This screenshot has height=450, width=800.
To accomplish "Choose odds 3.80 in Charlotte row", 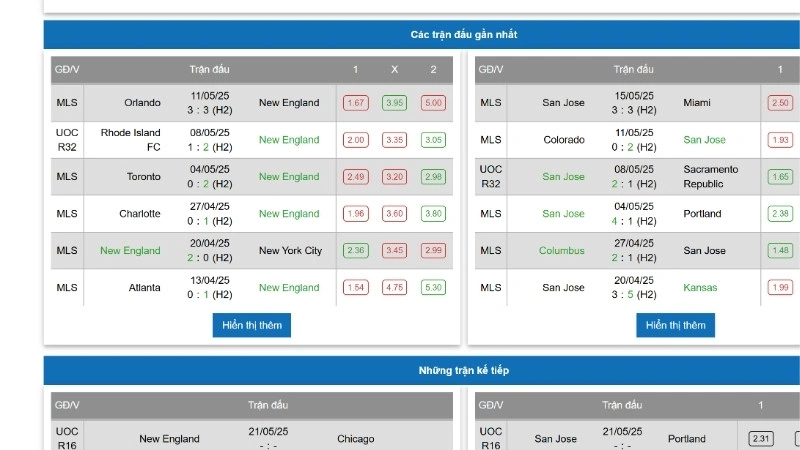I will pyautogui.click(x=433, y=213).
